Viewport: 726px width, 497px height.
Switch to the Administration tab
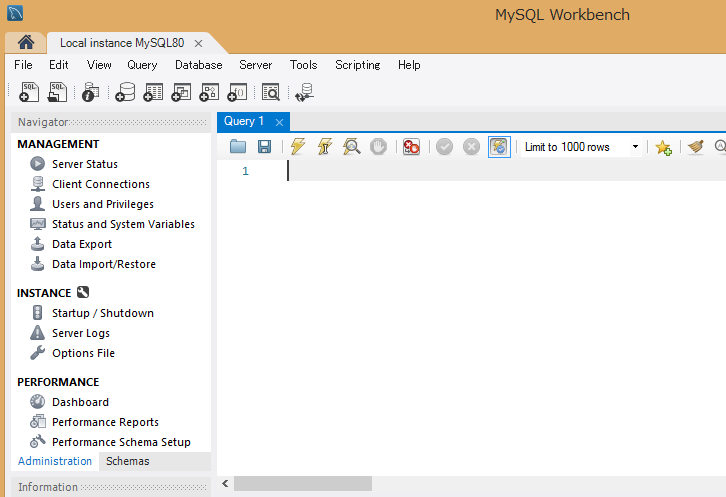click(55, 461)
